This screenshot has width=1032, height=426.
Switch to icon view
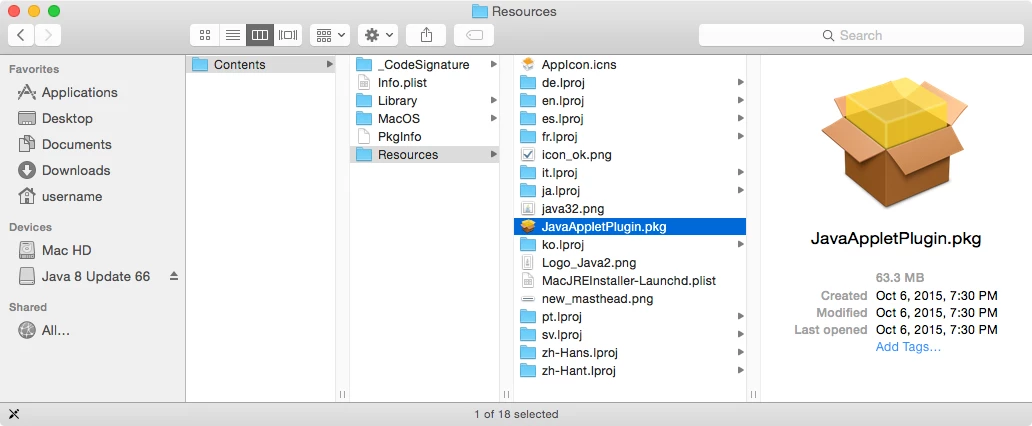click(204, 35)
